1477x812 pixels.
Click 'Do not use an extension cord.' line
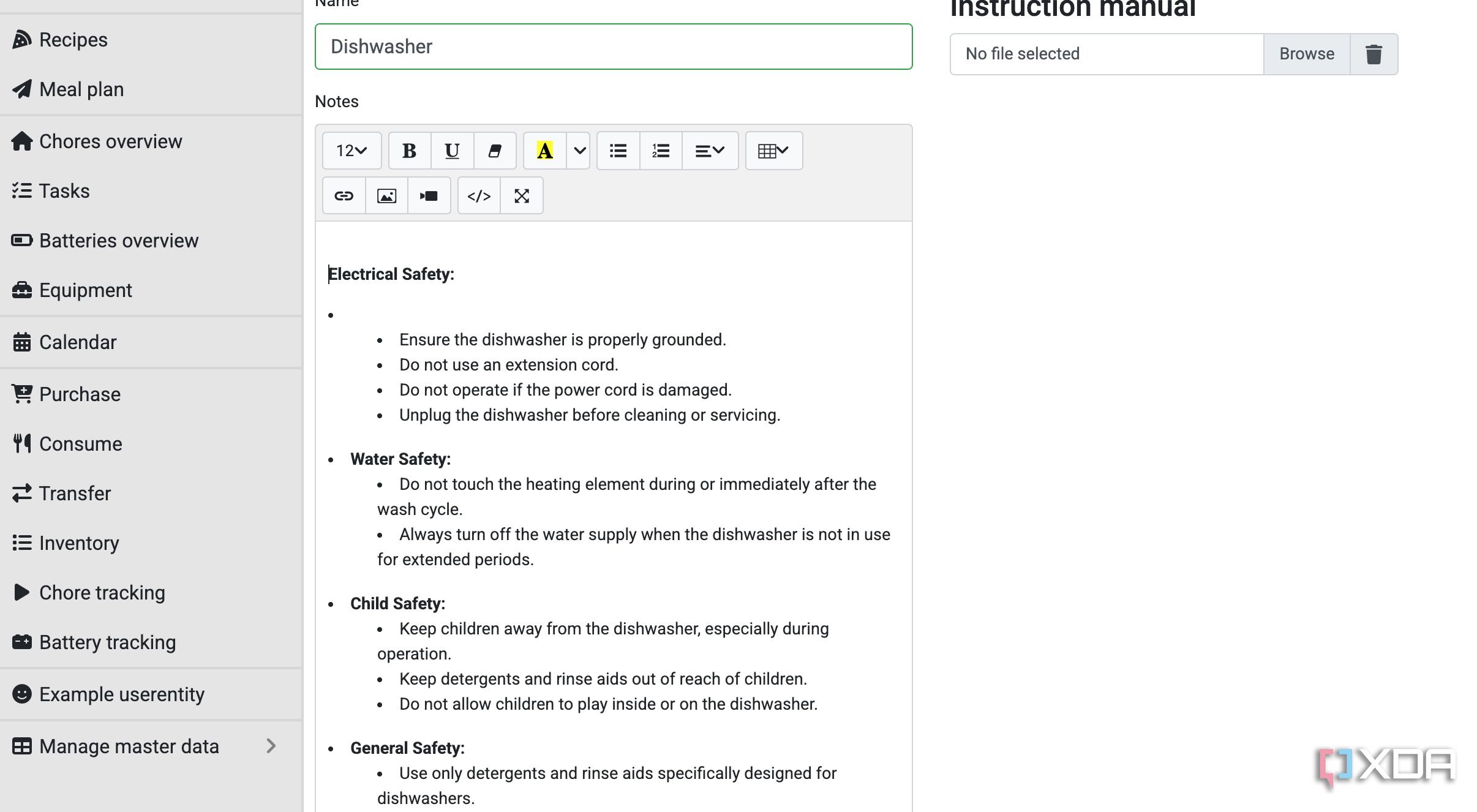(509, 365)
